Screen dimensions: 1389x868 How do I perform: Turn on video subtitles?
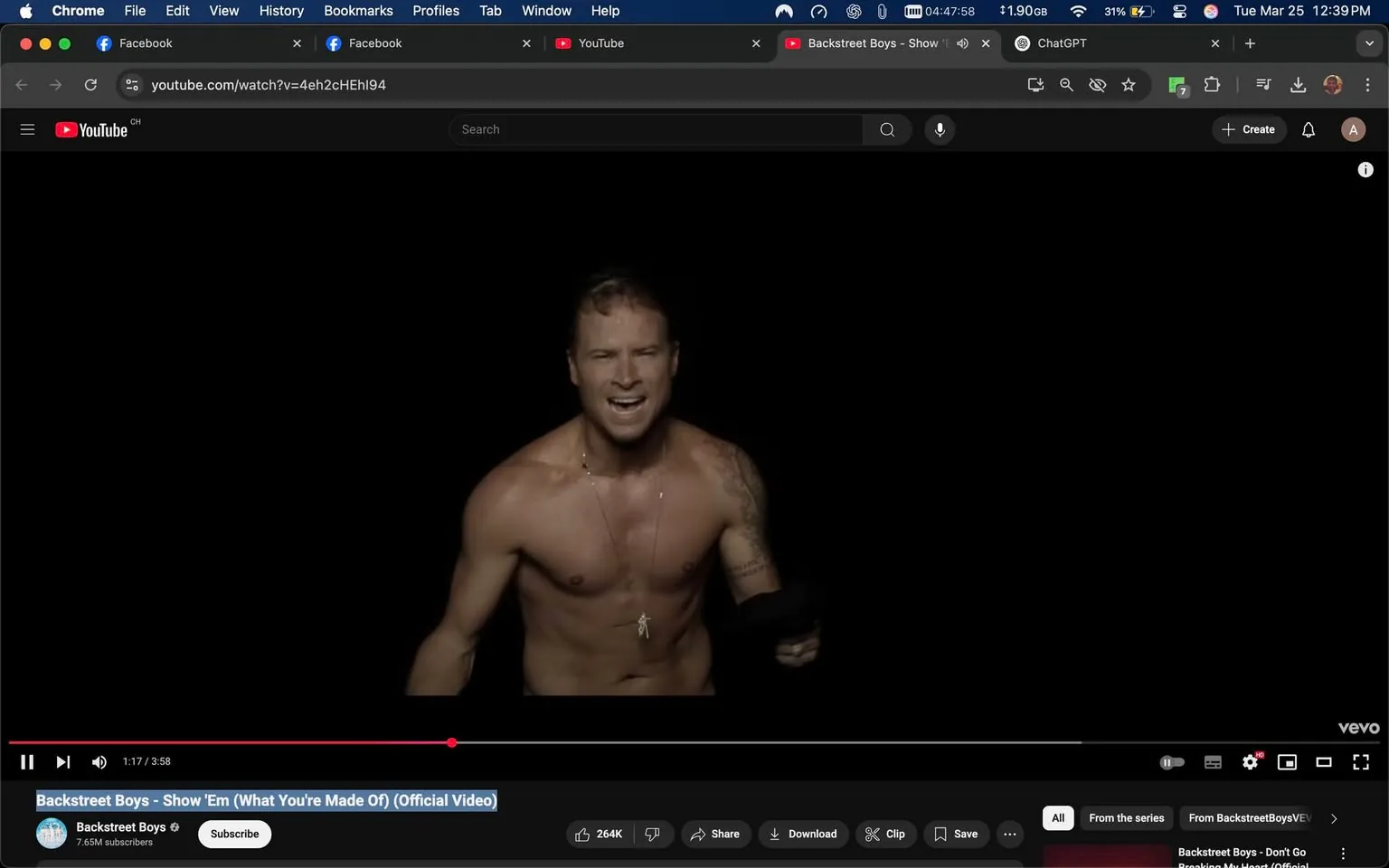[1213, 761]
